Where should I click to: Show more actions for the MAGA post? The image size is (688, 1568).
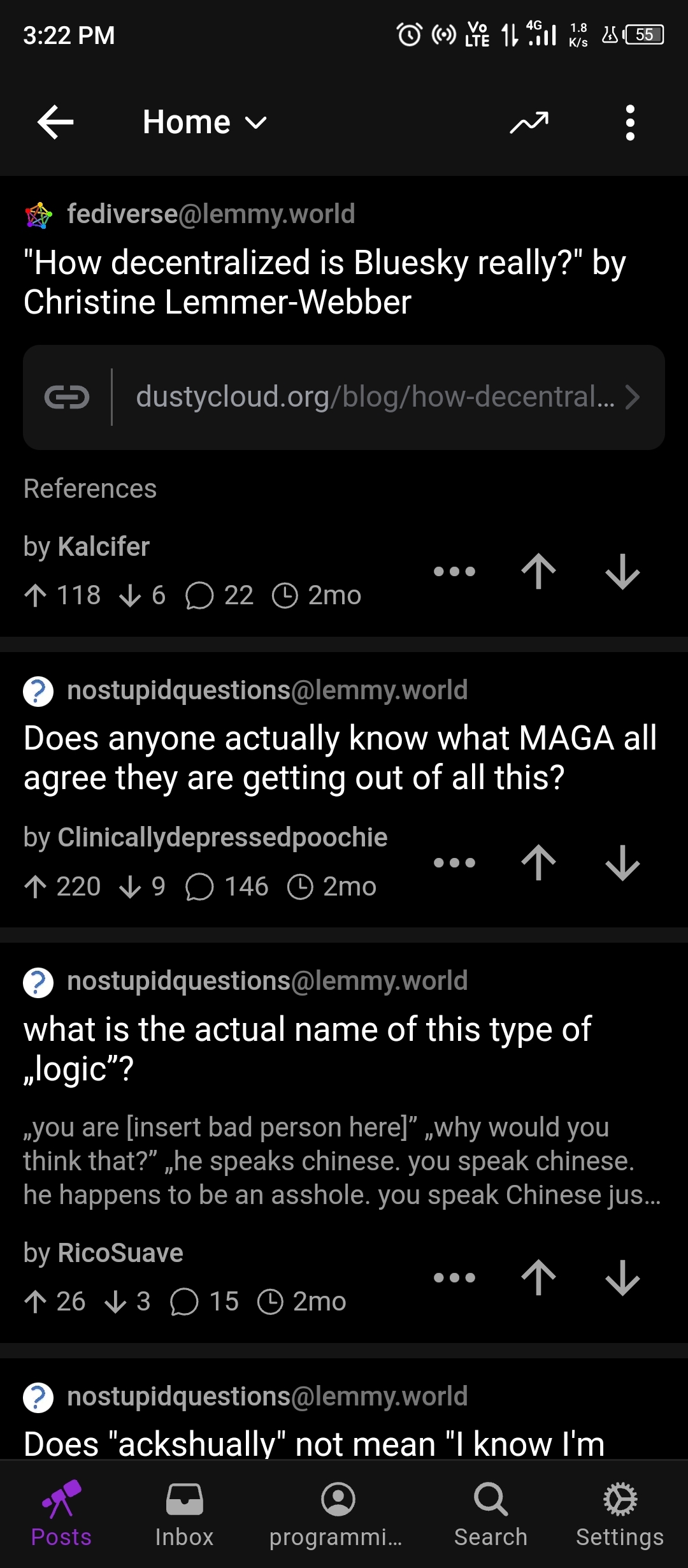click(x=454, y=862)
